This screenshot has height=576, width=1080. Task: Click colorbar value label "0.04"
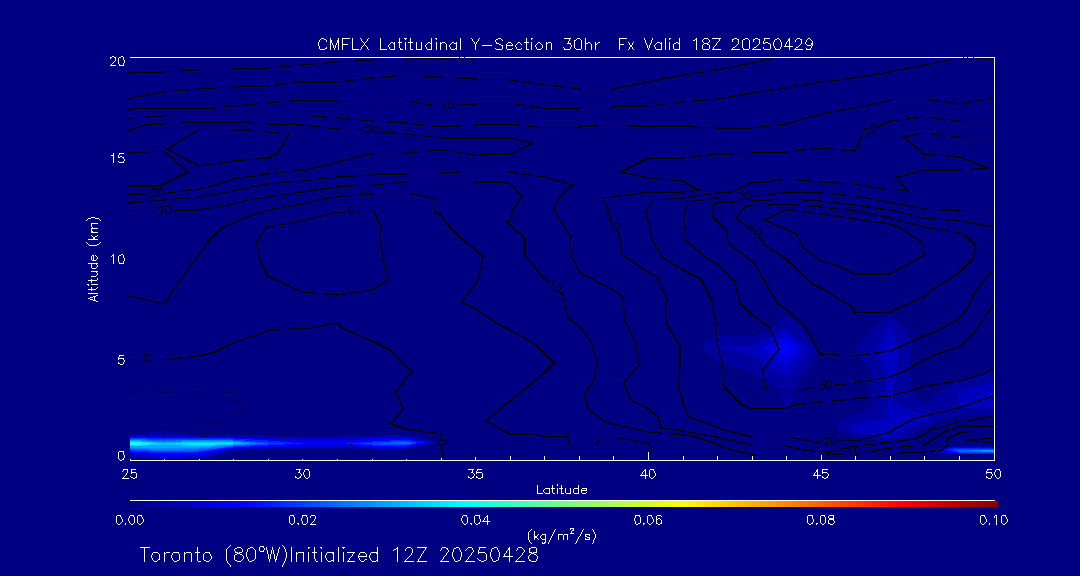[475, 520]
